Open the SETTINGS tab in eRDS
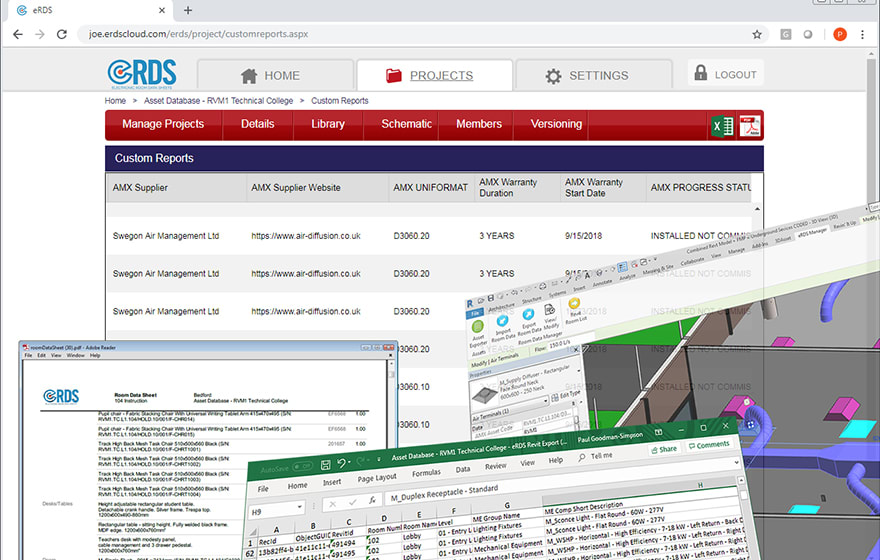This screenshot has width=880, height=560. tap(594, 75)
